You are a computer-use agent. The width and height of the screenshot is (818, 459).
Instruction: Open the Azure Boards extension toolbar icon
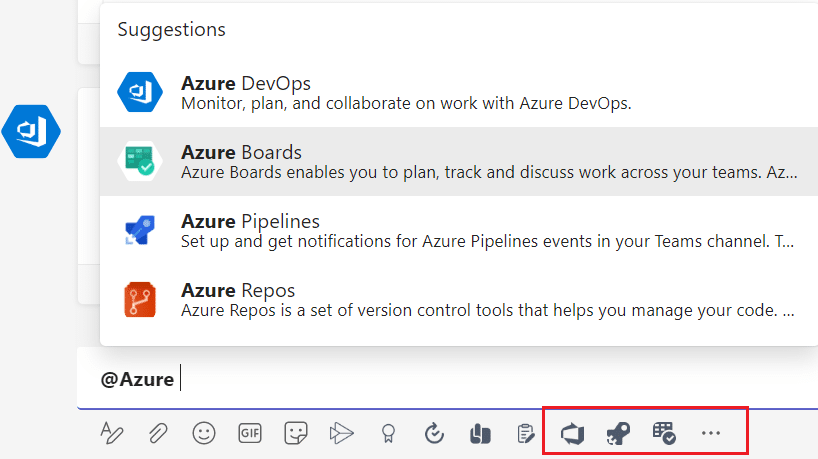click(664, 433)
